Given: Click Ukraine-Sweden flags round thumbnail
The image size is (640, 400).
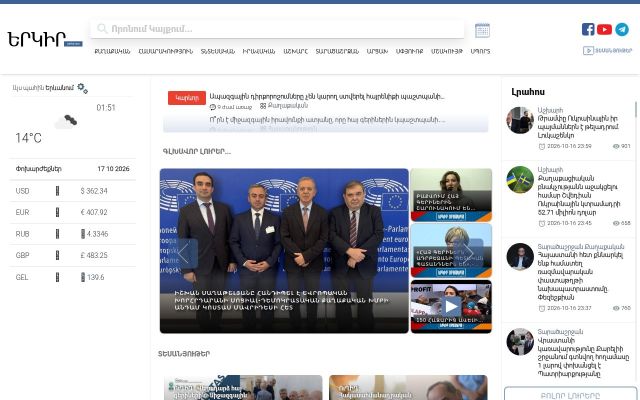Looking at the screenshot, I should pyautogui.click(x=520, y=180).
